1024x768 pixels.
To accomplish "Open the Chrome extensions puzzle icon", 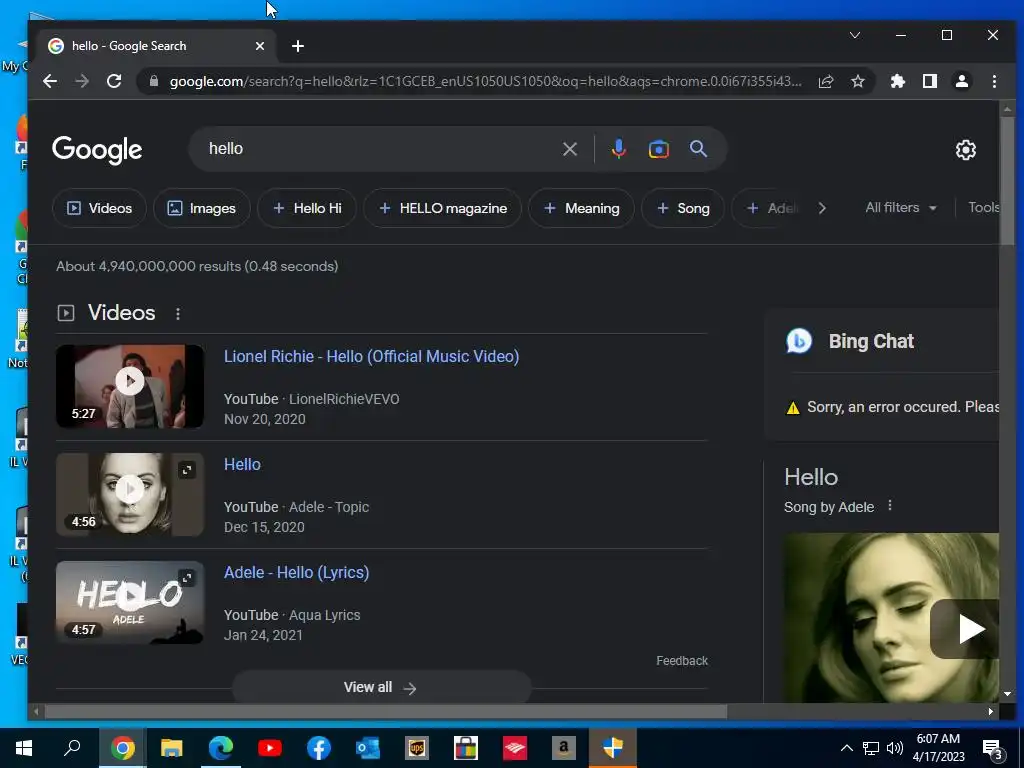I will [898, 81].
